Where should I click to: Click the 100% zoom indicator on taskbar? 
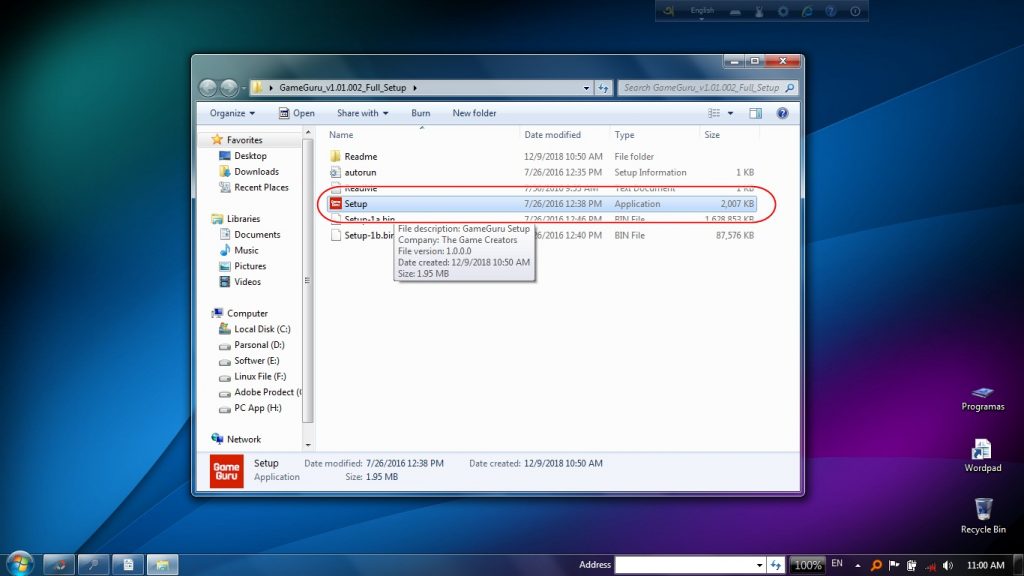pos(807,565)
